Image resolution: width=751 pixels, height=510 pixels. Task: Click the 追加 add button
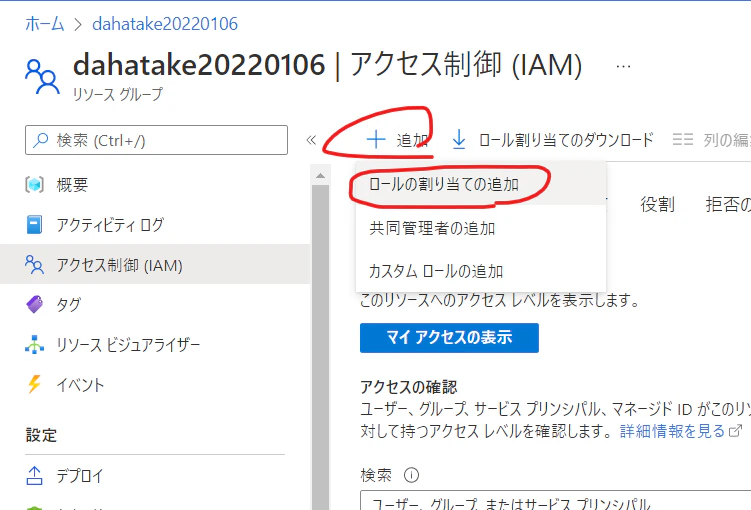pos(398,140)
